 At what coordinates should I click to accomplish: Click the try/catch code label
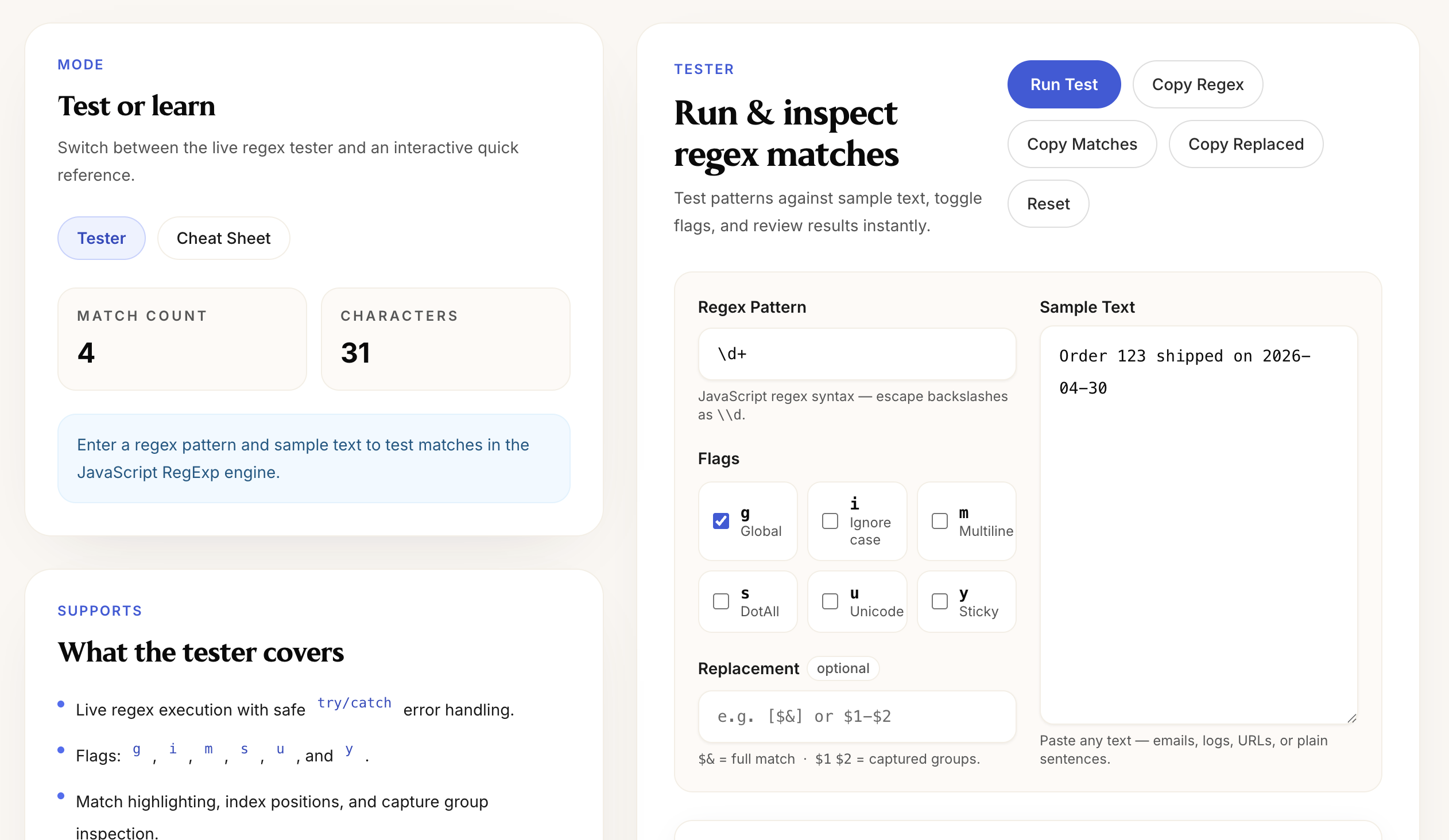[x=354, y=703]
